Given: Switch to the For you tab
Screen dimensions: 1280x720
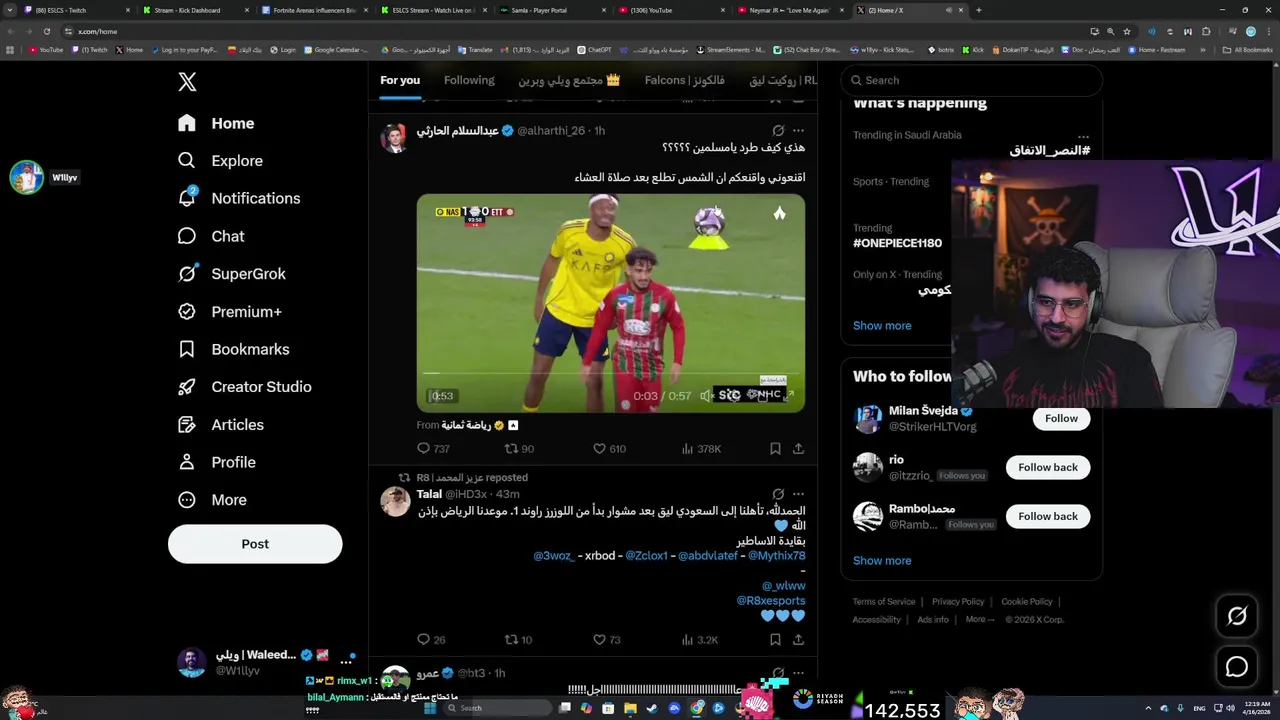Looking at the screenshot, I should click(x=400, y=80).
